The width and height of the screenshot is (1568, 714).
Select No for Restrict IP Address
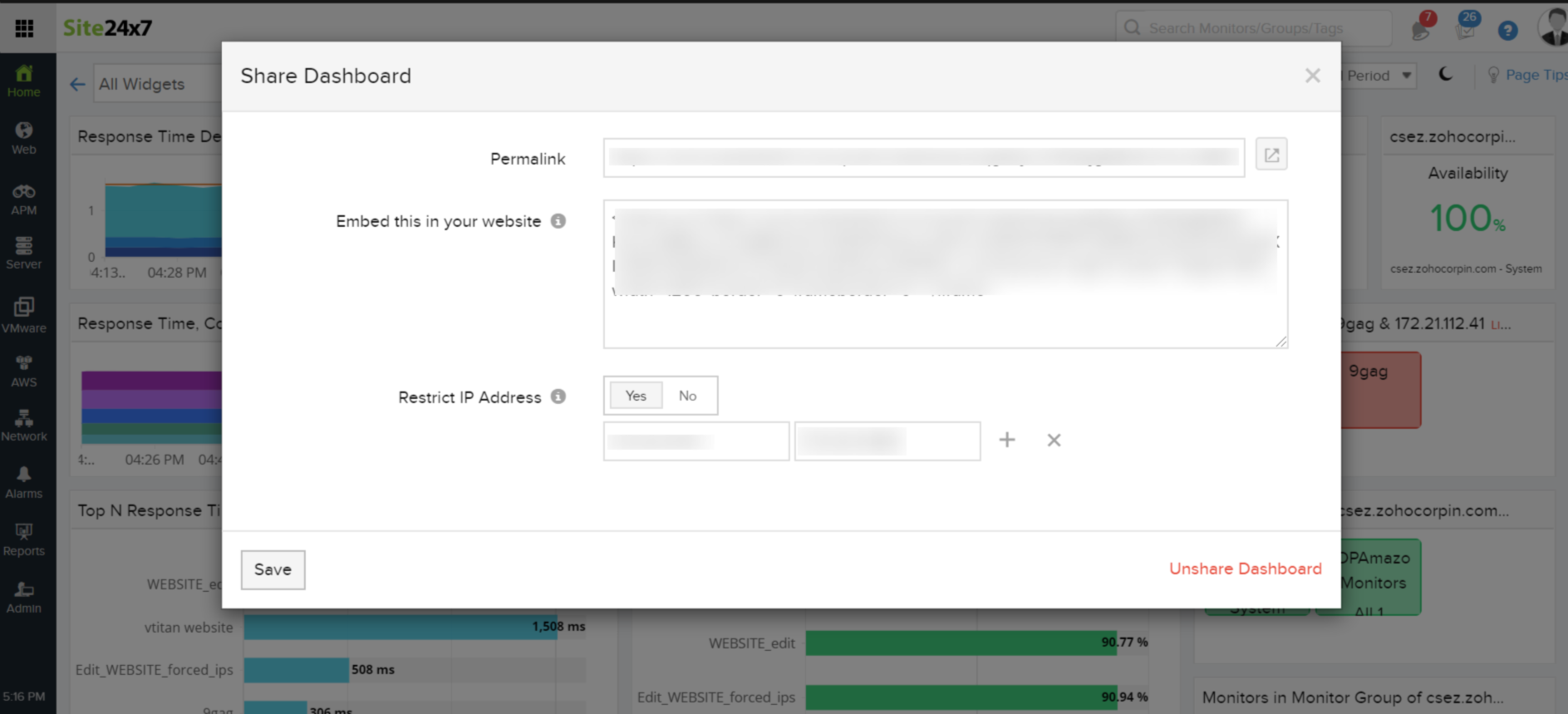(687, 396)
